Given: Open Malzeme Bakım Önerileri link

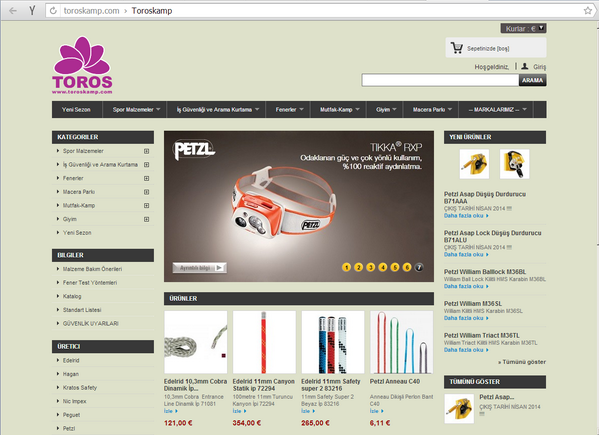Looking at the screenshot, I should tap(92, 269).
